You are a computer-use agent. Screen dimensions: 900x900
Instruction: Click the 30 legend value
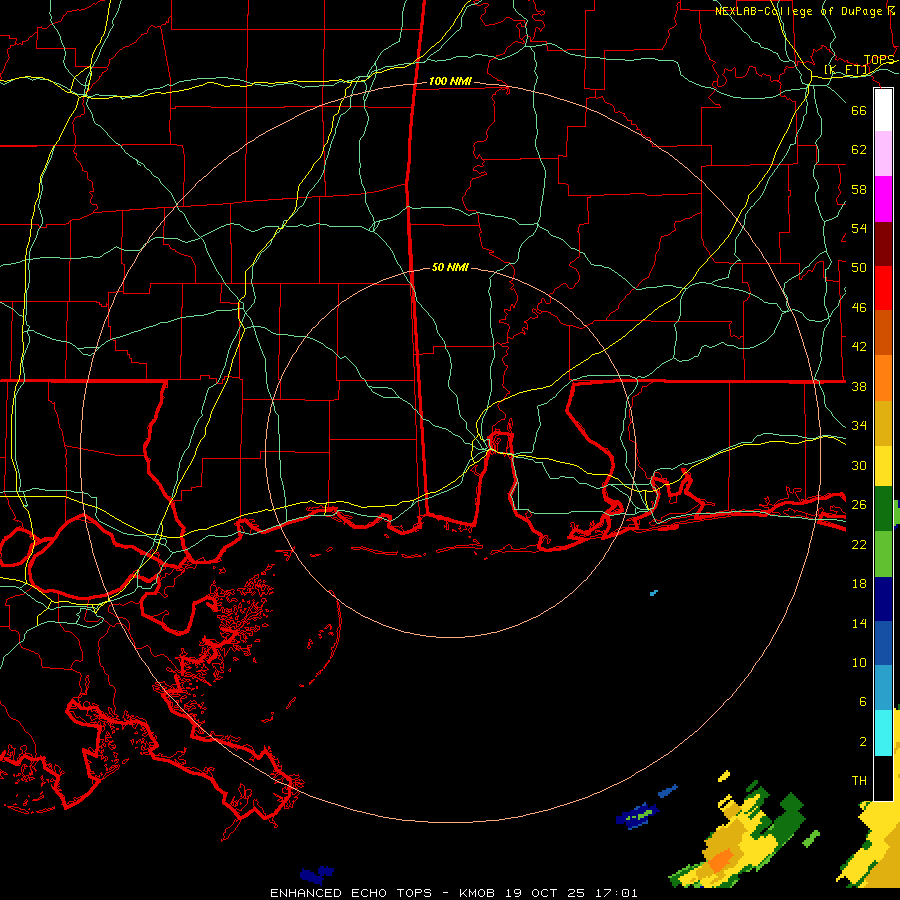[859, 465]
